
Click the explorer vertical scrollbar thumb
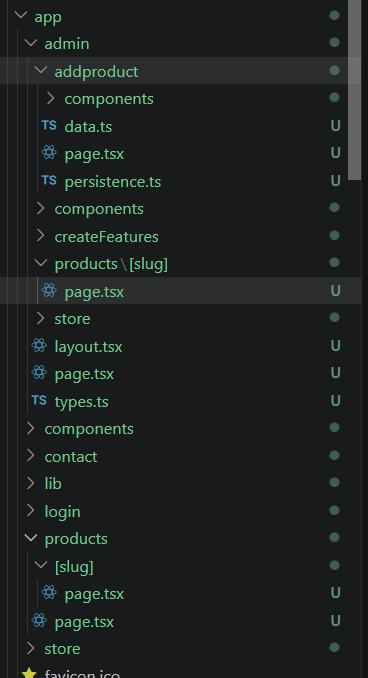[x=355, y=90]
